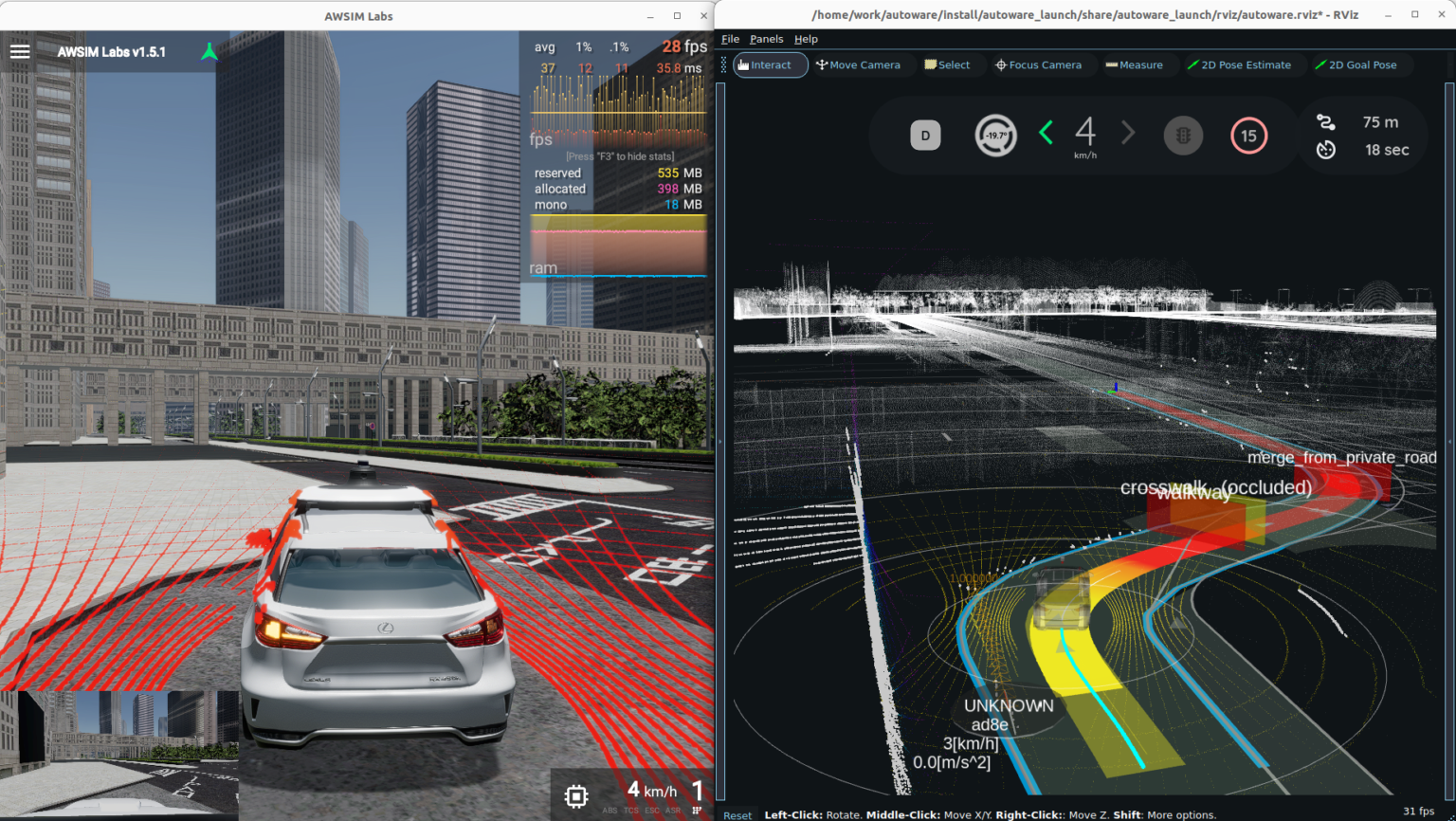Image resolution: width=1456 pixels, height=821 pixels.
Task: Choose the Measure ruler tool
Action: tap(1134, 65)
